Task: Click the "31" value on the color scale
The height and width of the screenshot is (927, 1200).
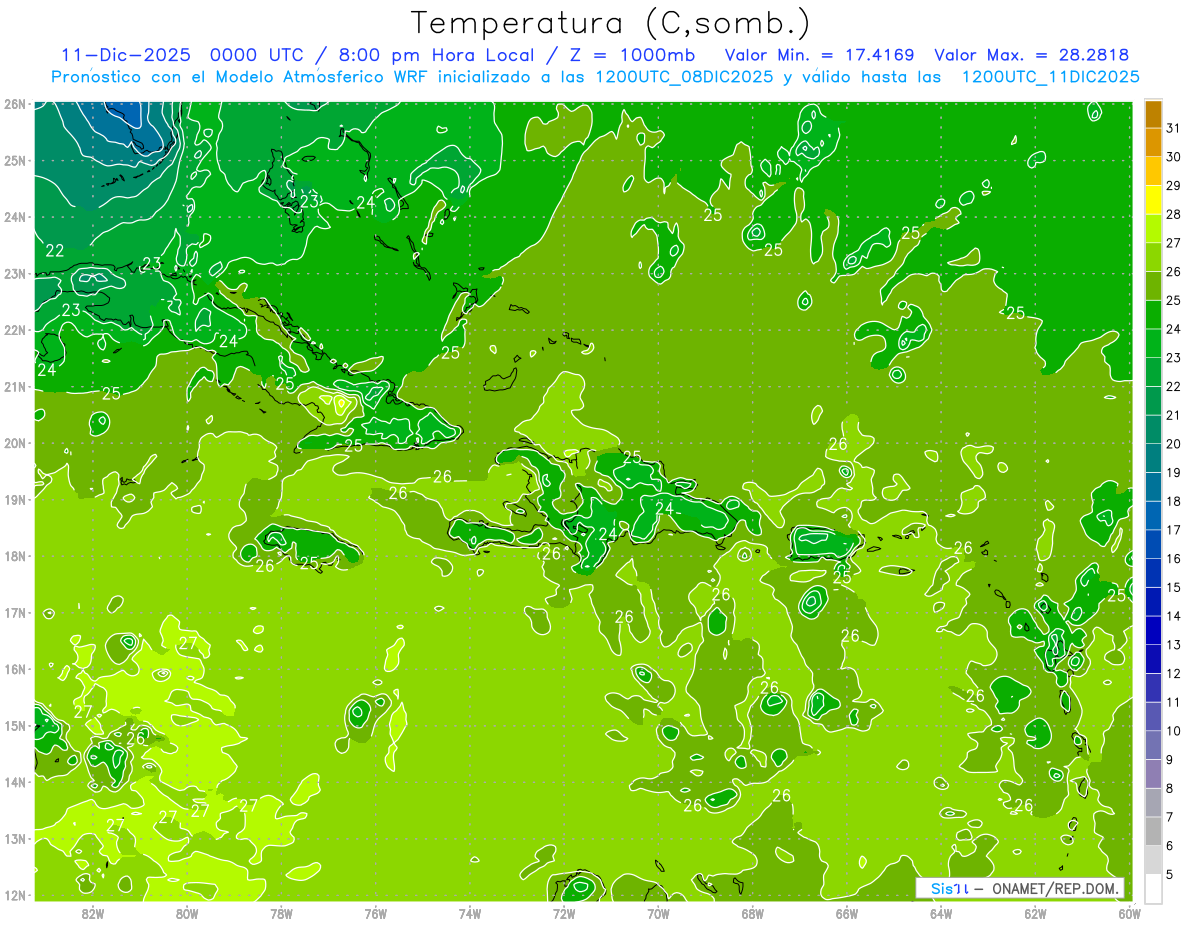Action: tap(1174, 128)
